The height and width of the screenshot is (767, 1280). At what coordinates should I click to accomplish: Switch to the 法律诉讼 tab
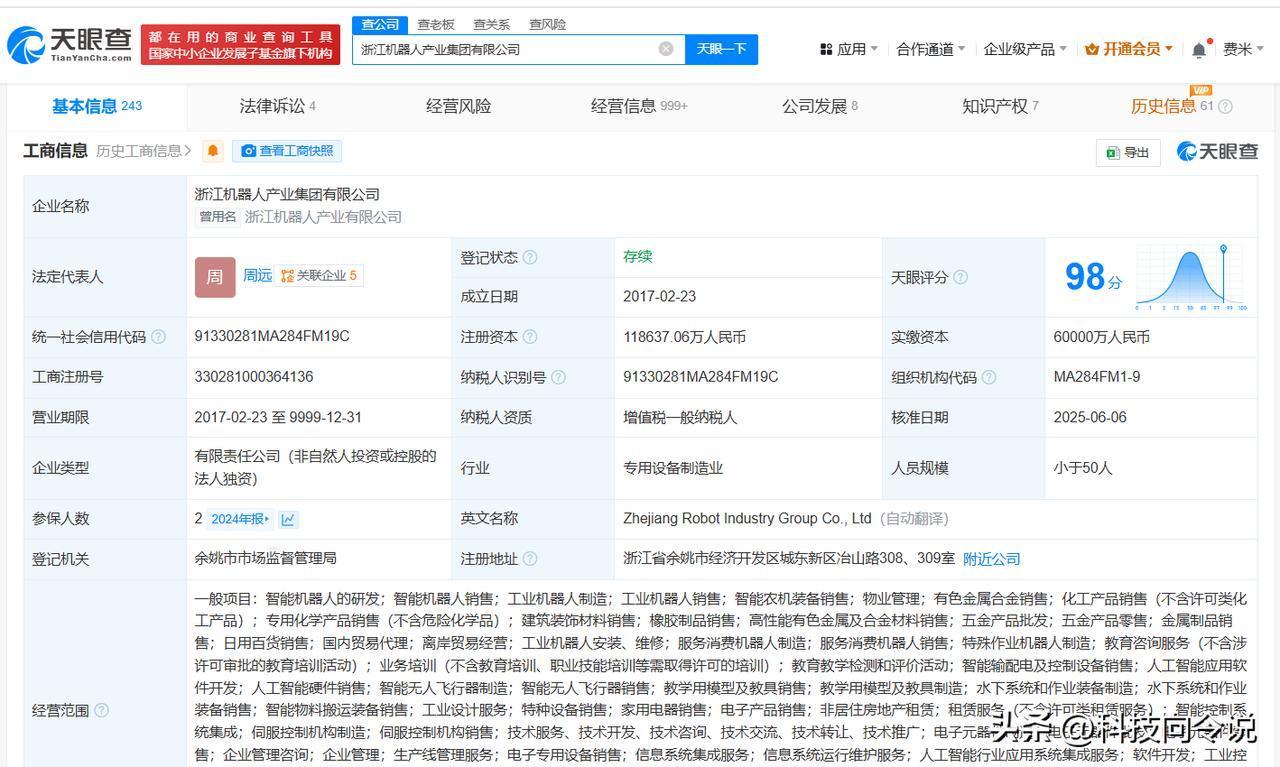click(278, 106)
